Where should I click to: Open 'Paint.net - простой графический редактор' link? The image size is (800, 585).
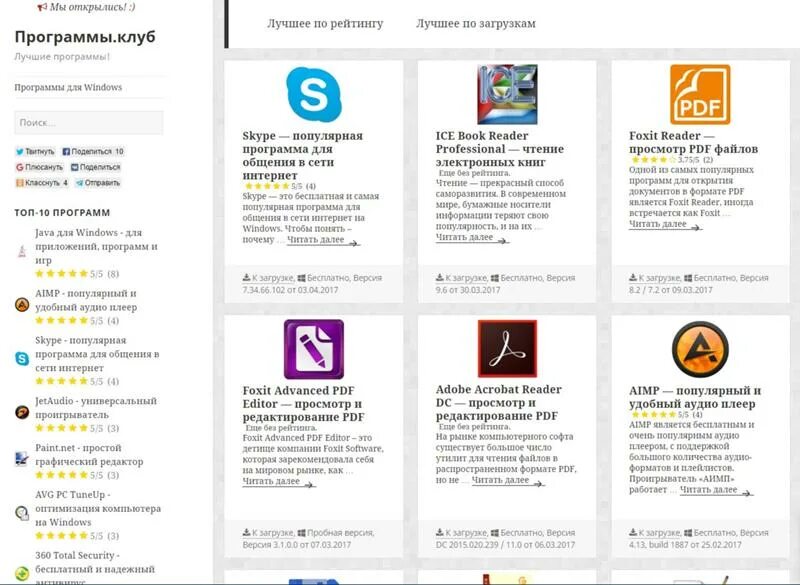pyautogui.click(x=89, y=454)
